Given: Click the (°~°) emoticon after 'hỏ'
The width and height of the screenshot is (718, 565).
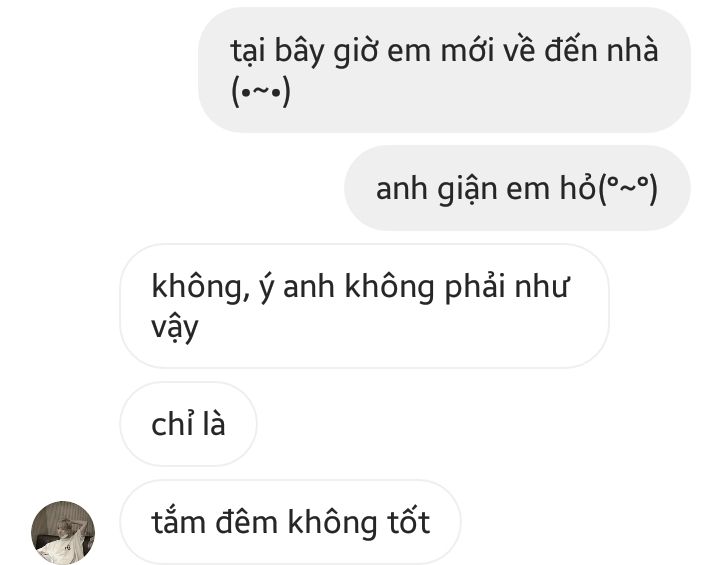Looking at the screenshot, I should point(628,188).
